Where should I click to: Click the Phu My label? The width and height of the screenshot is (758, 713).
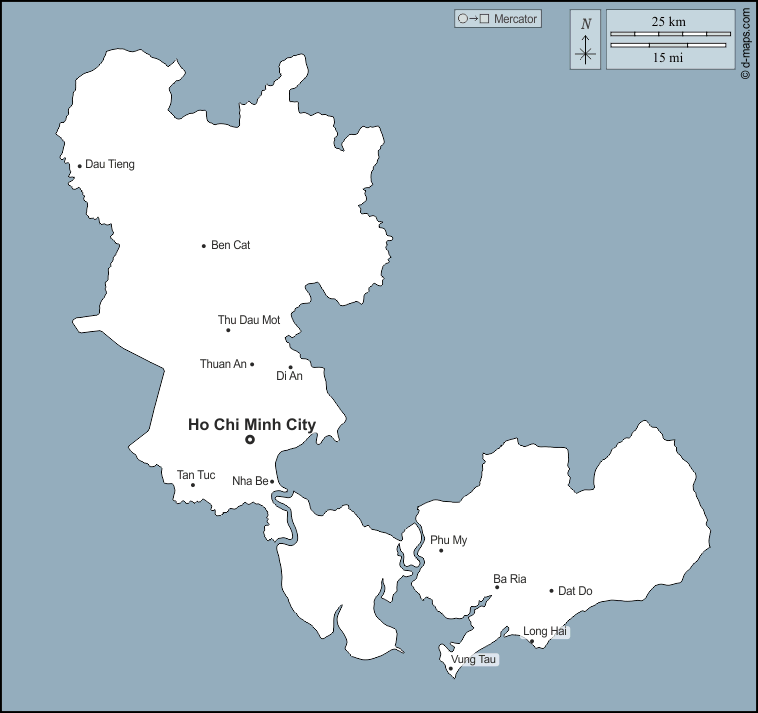tap(449, 540)
